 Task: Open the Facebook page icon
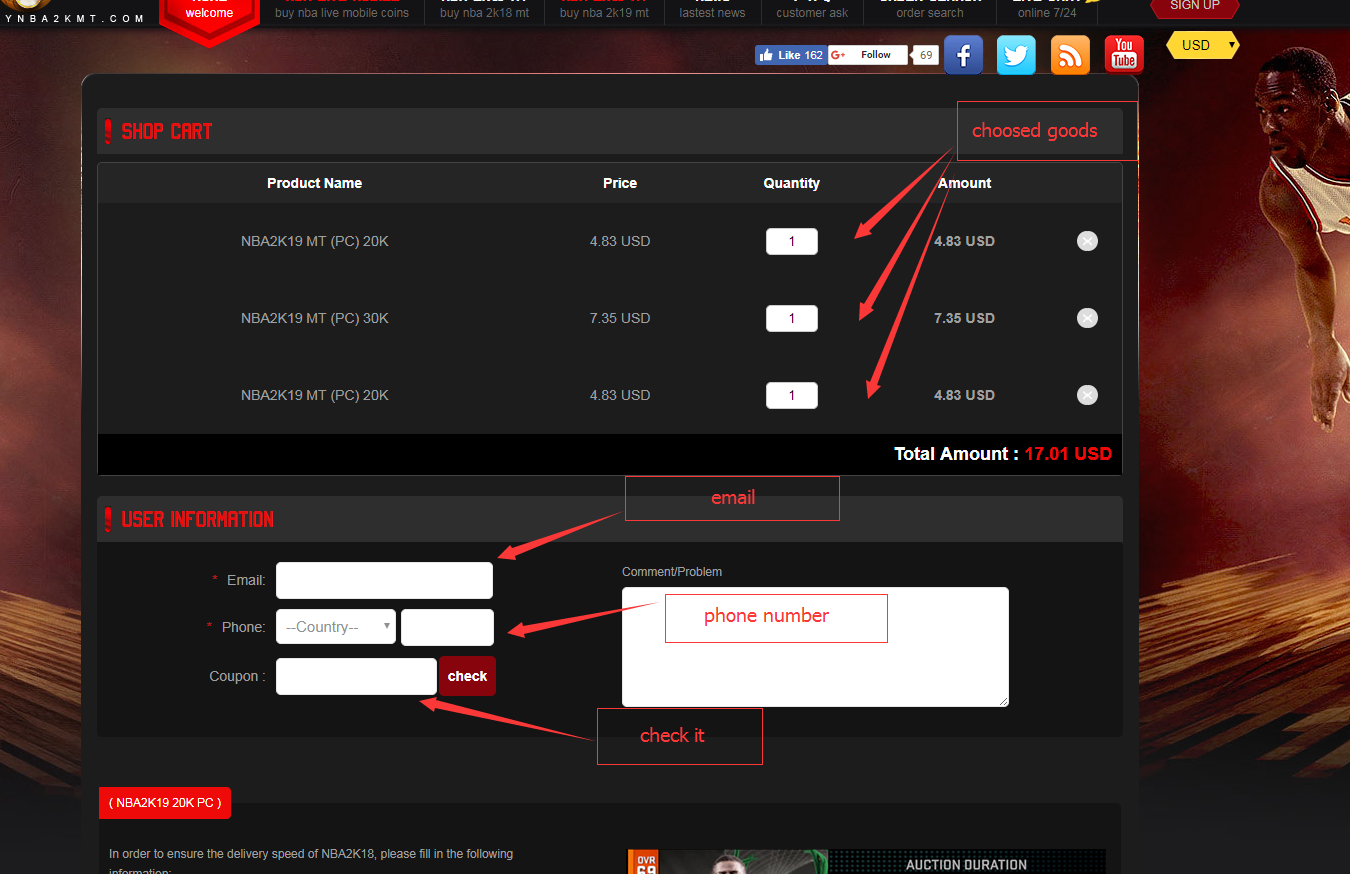tap(963, 55)
